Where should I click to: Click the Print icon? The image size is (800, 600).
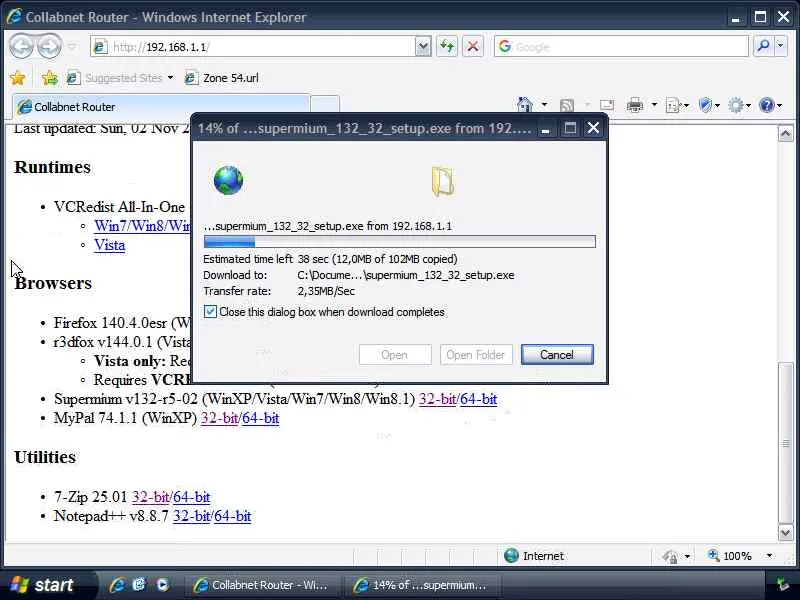(635, 105)
